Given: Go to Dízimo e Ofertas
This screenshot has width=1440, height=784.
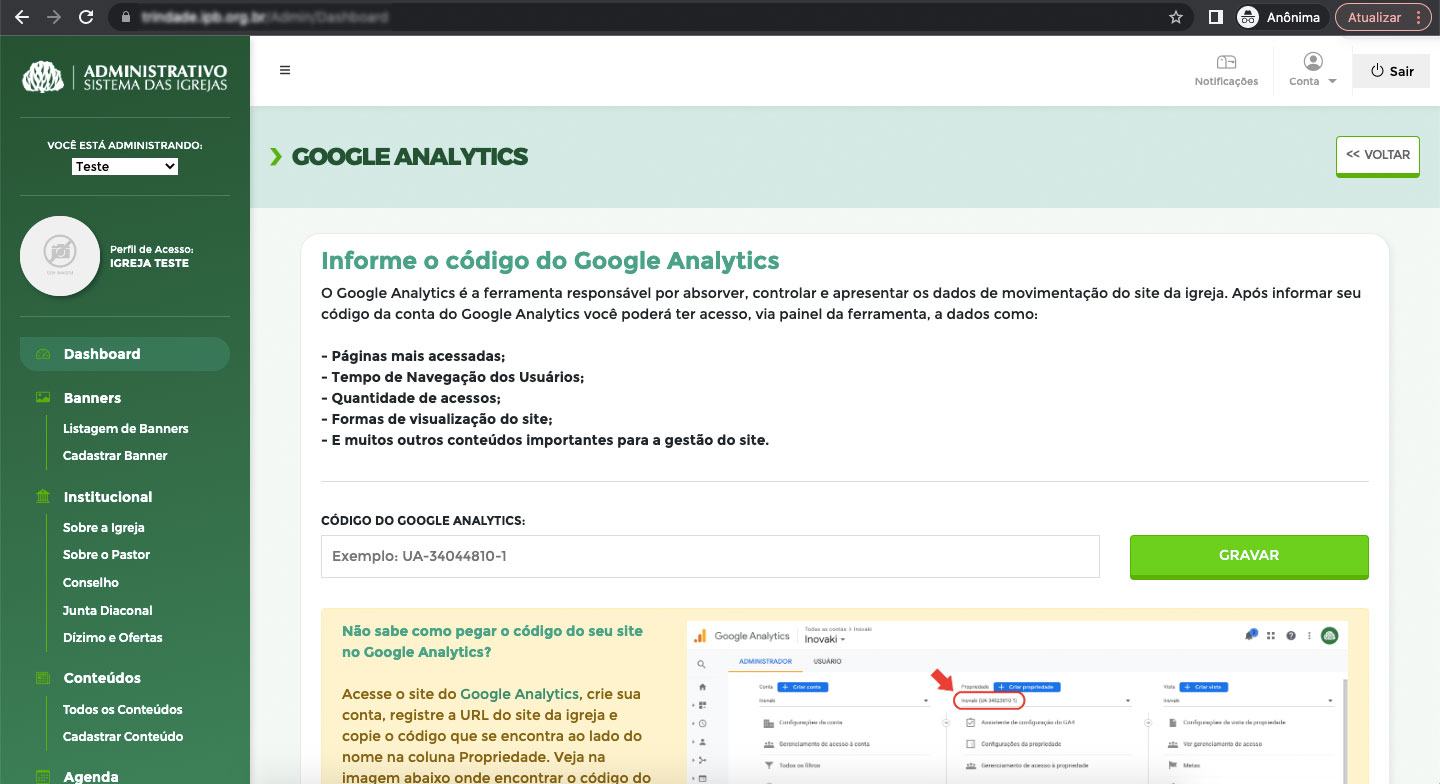Looking at the screenshot, I should [112, 637].
